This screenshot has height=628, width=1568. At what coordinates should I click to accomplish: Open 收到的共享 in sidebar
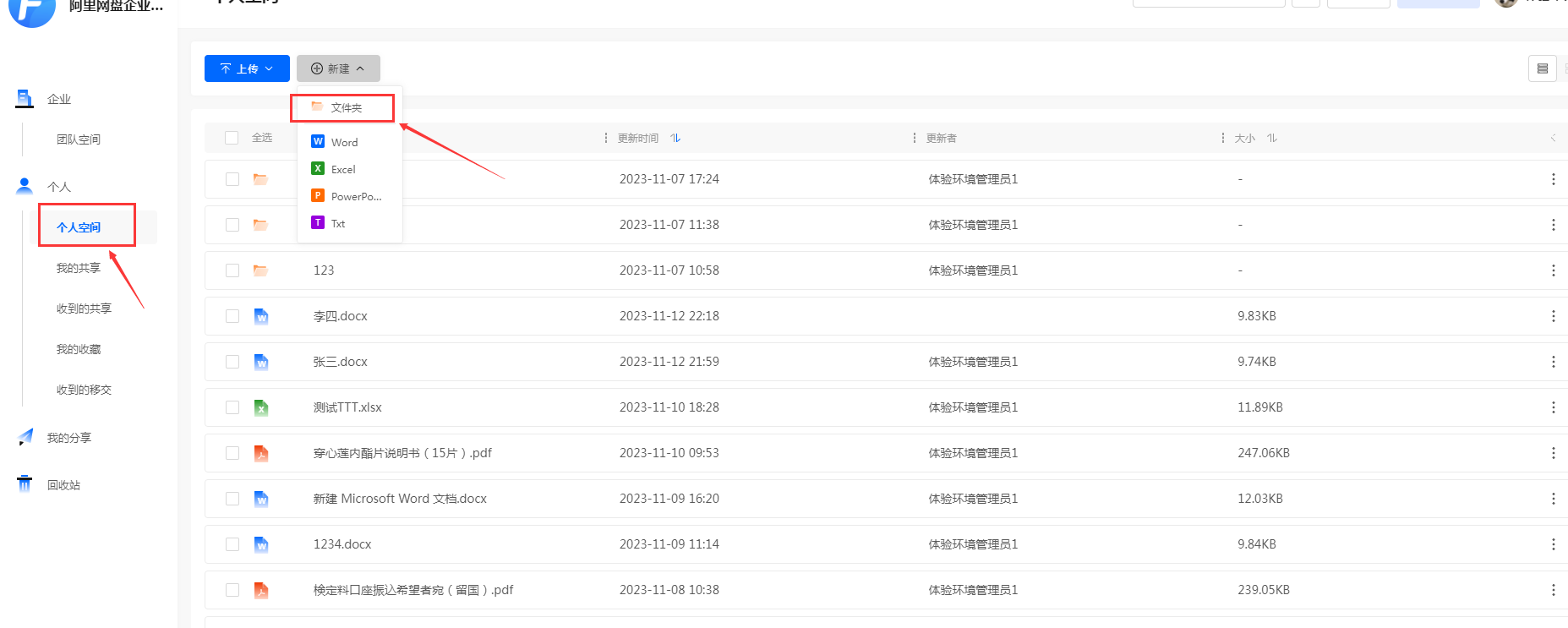84,309
